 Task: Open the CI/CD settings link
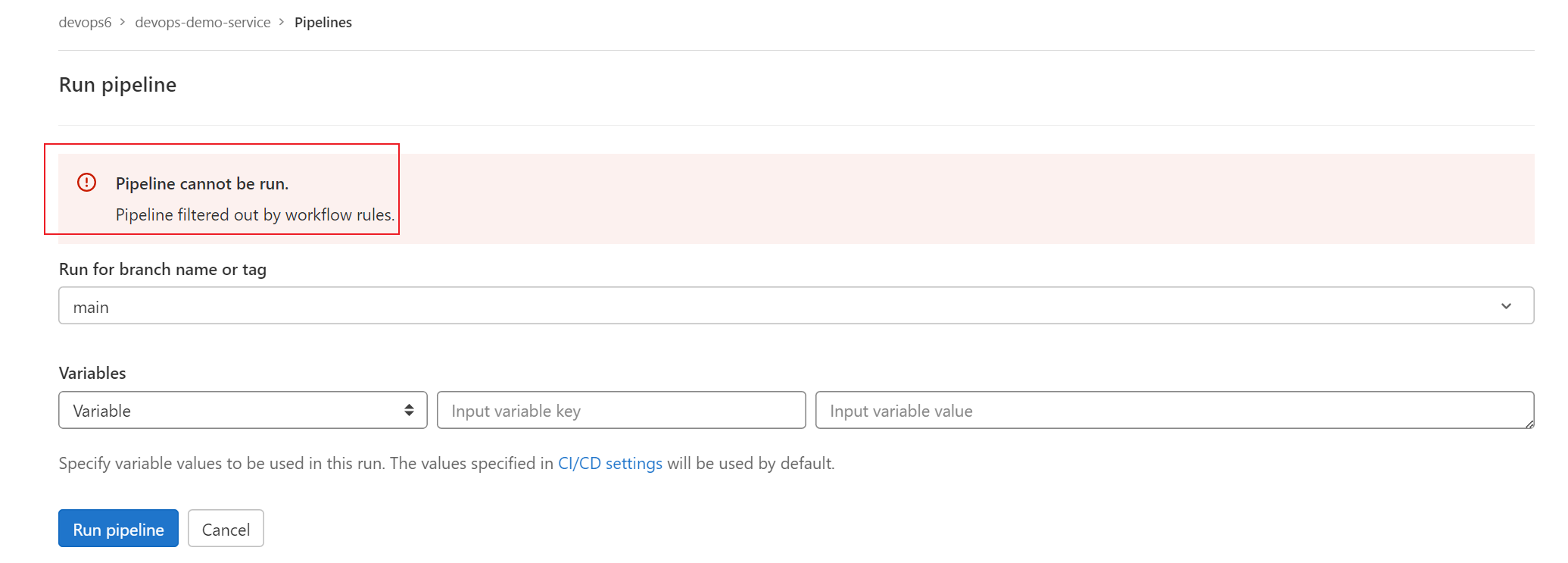(x=610, y=463)
